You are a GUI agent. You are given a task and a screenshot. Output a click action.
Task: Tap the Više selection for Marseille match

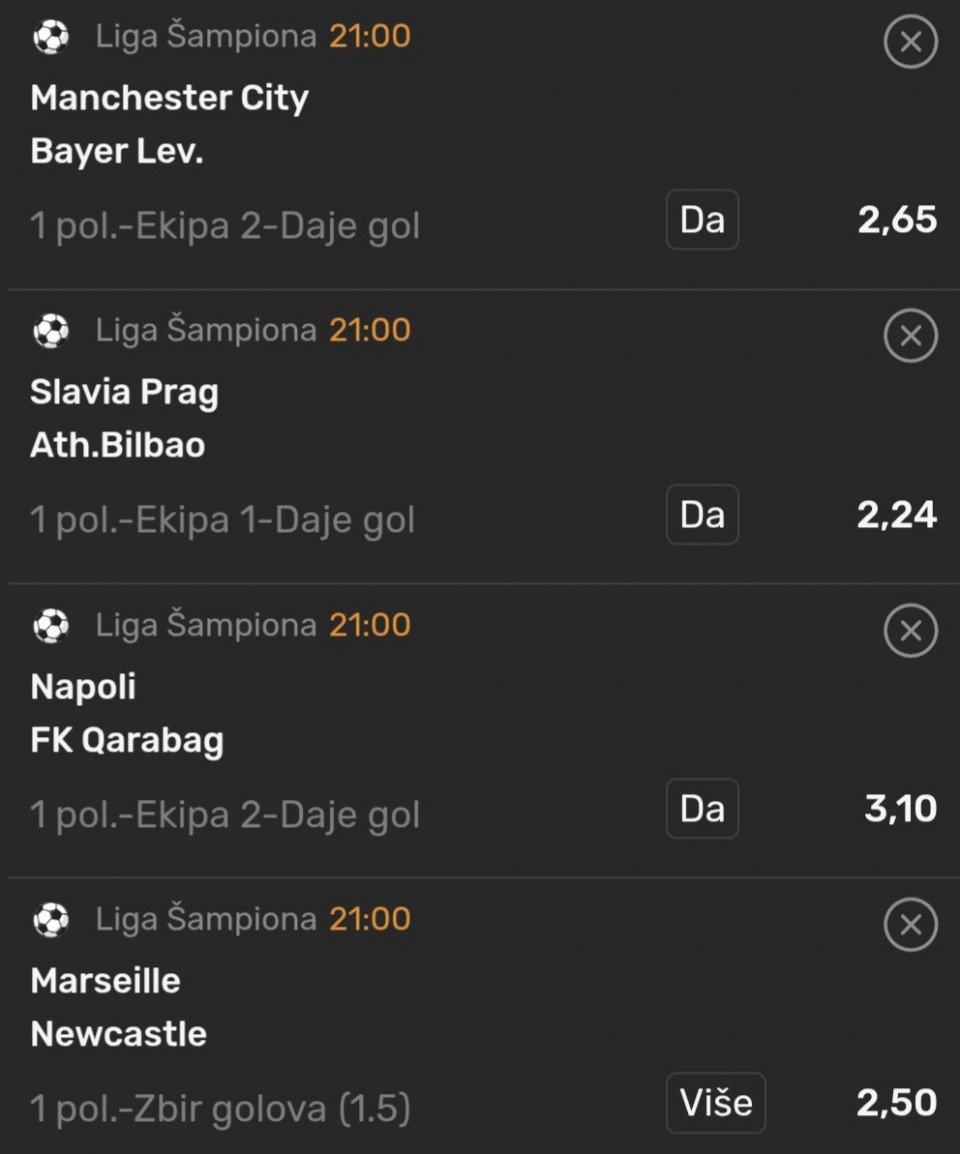click(x=716, y=1103)
